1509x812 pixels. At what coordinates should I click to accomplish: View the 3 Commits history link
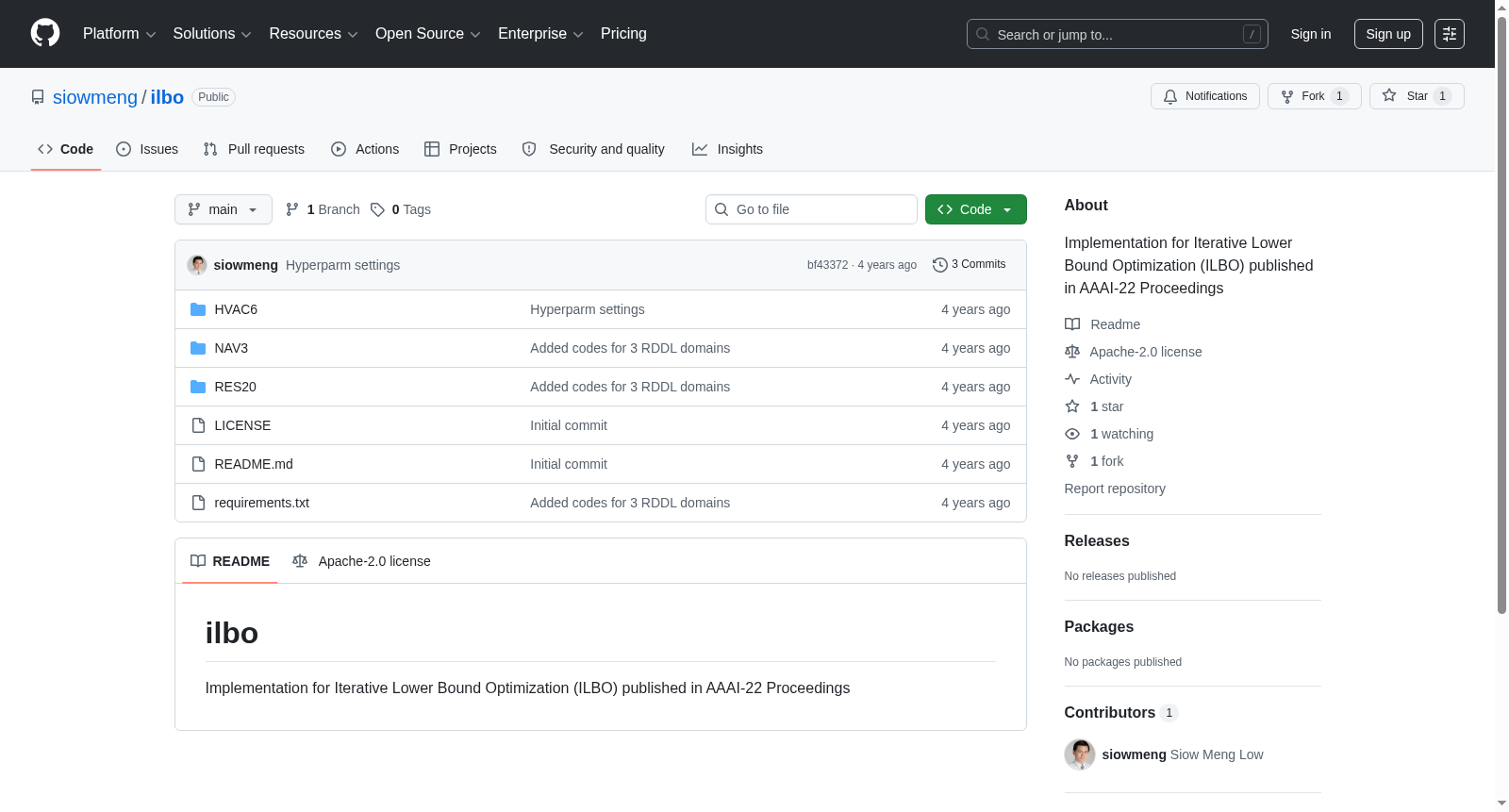click(x=970, y=265)
